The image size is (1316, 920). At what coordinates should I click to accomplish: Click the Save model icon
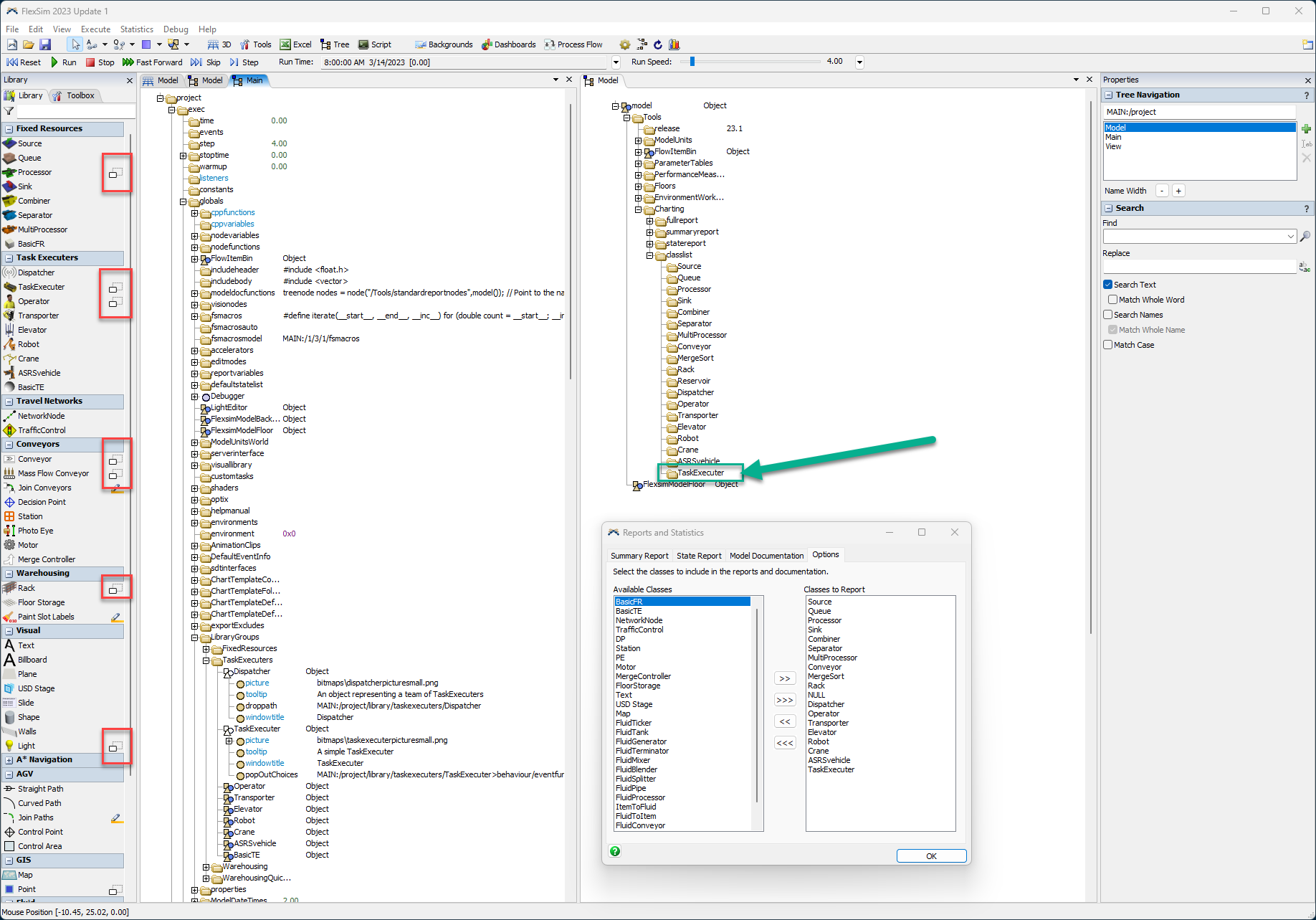pyautogui.click(x=45, y=44)
